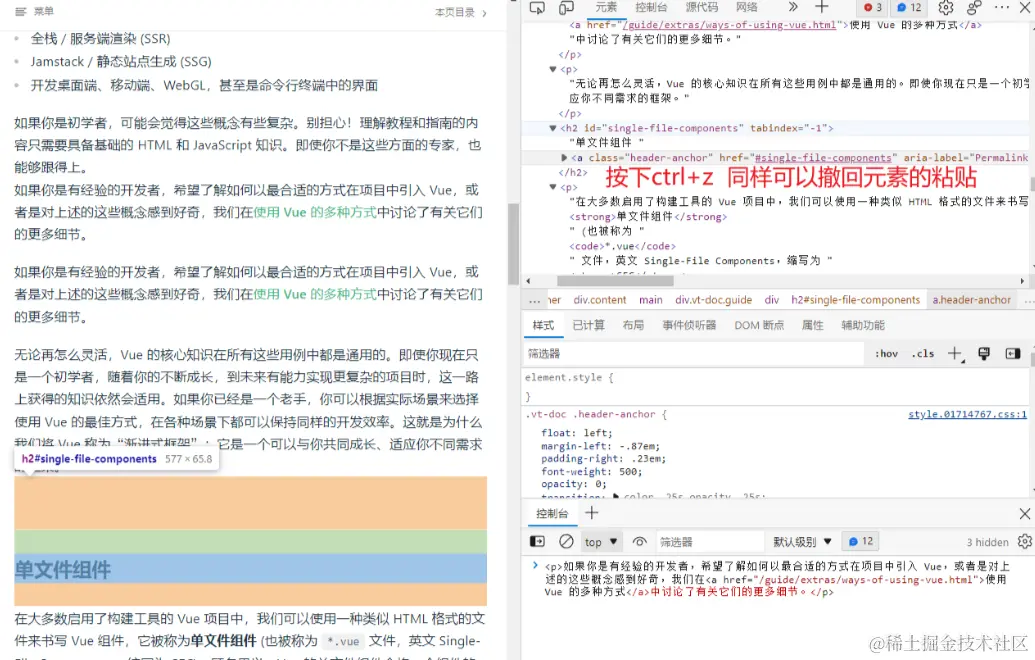Click the page vertical scrollbar thumb
The height and width of the screenshot is (660, 1035).
coord(514,244)
